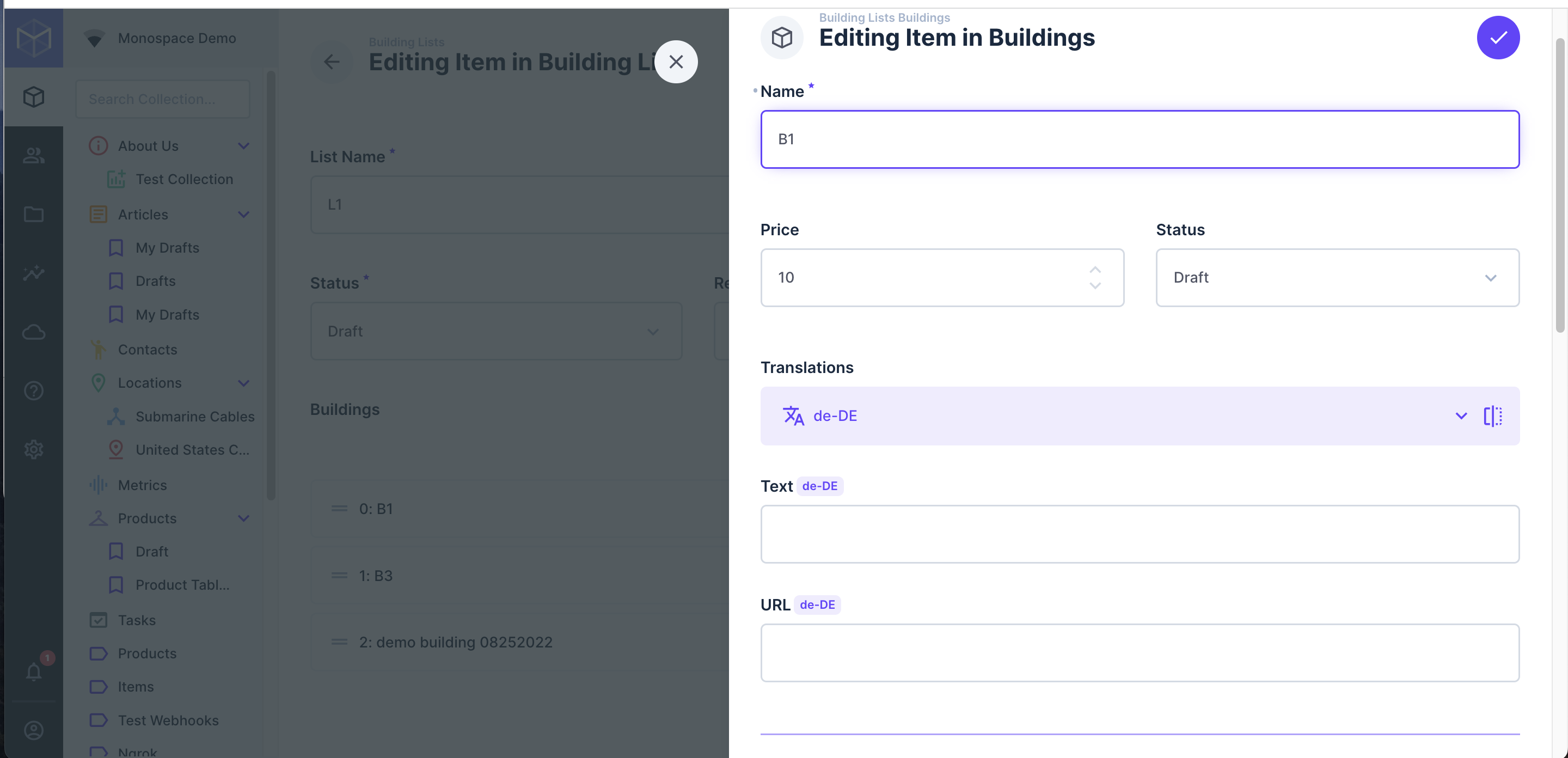1568x758 pixels.
Task: Click the translate icon next to de-DE
Action: 793,416
